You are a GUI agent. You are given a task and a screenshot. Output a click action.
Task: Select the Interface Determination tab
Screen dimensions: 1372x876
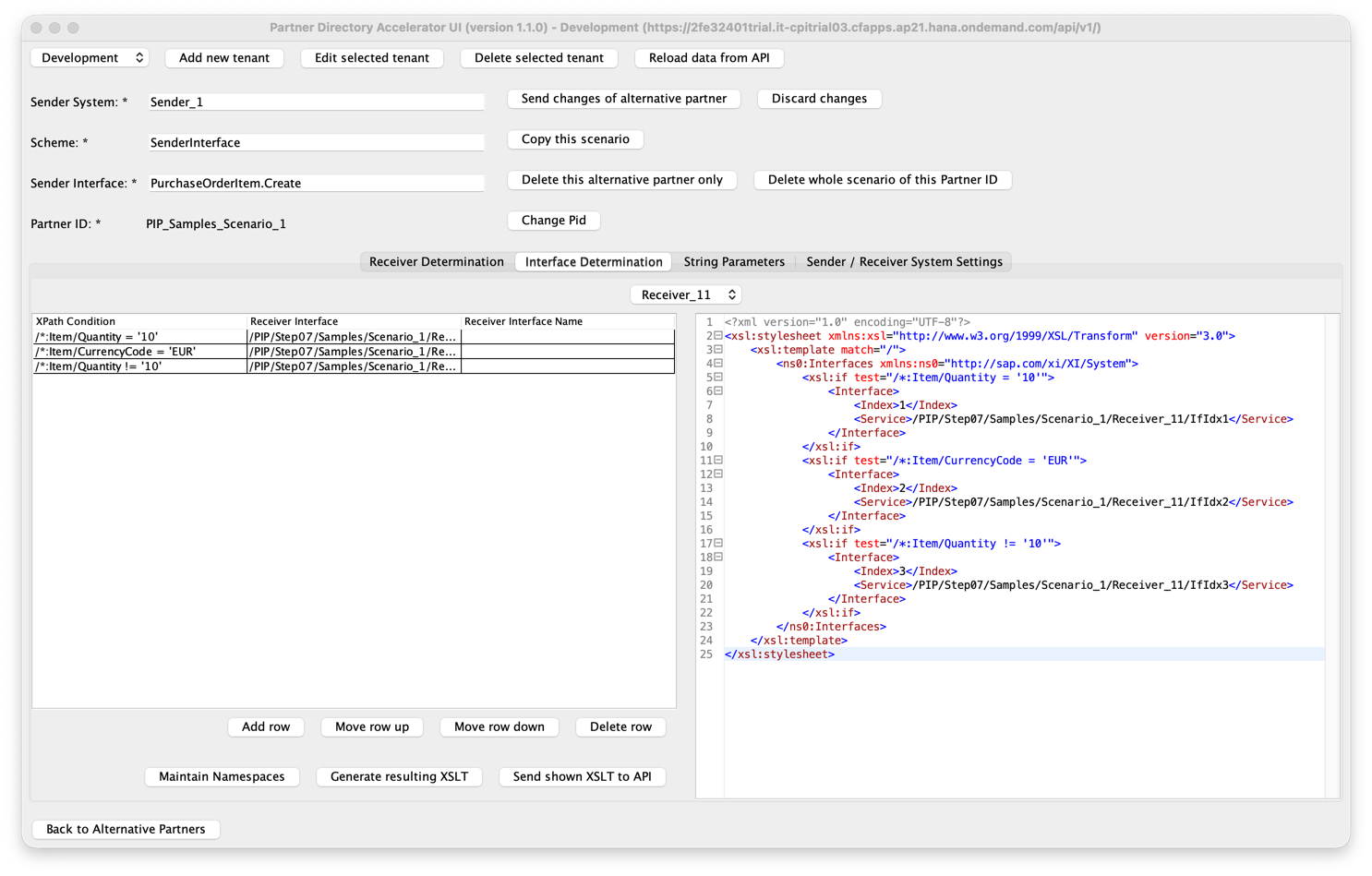(x=594, y=262)
